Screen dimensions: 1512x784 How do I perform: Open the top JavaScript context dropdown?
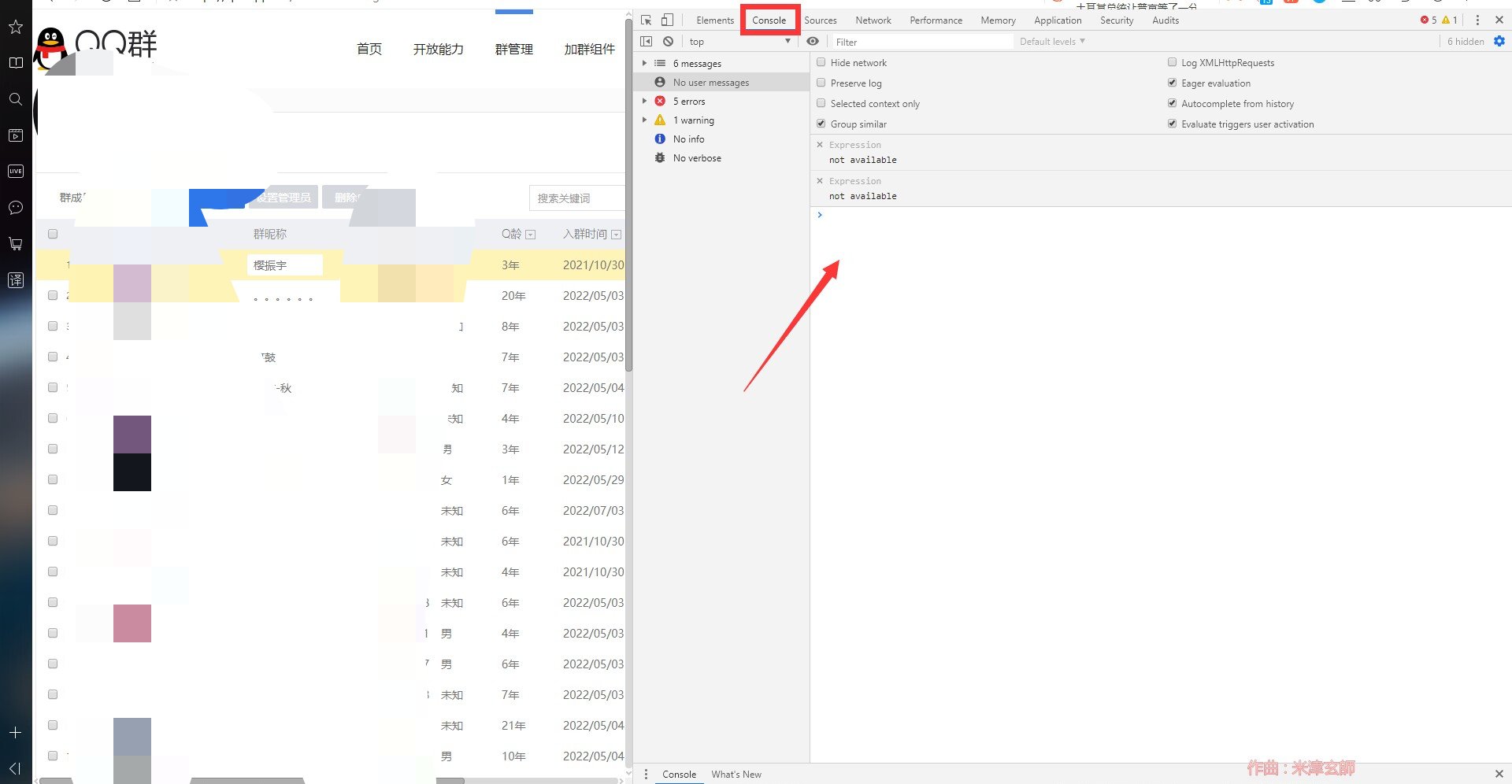coord(739,42)
